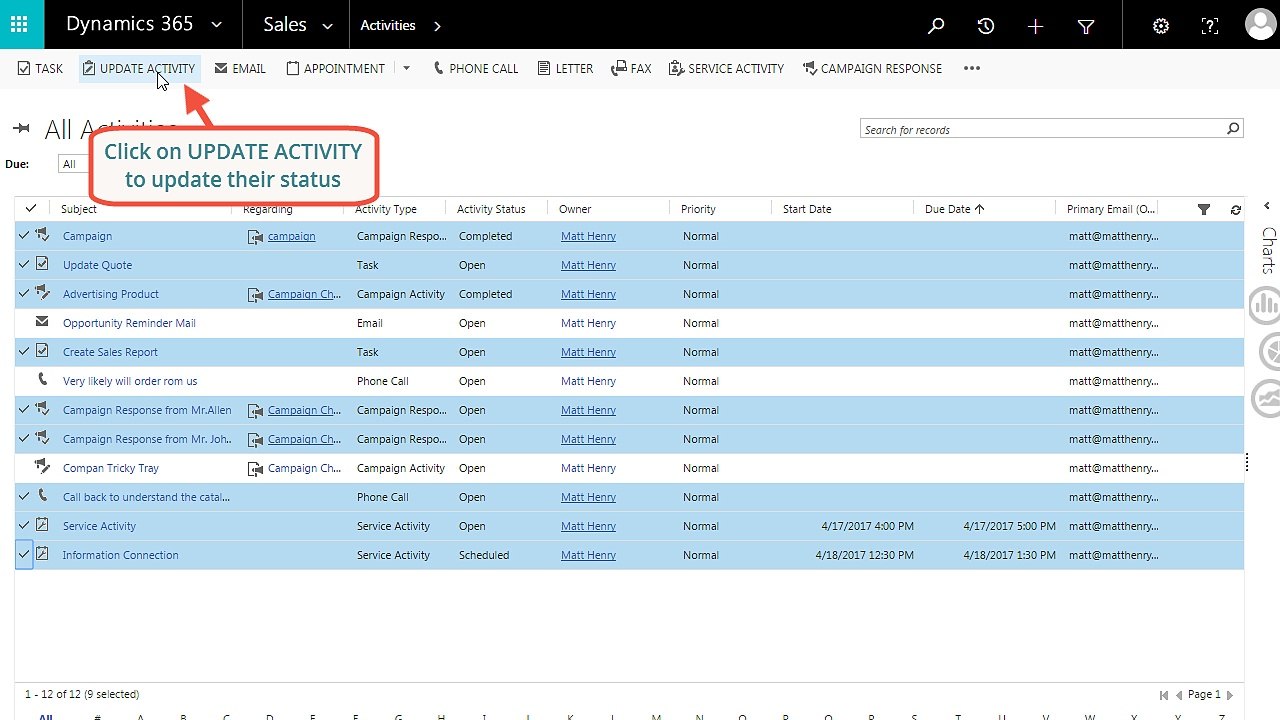Click '4/17/2017 5:00 PM' due date cell
This screenshot has width=1280, height=720.
click(1009, 526)
